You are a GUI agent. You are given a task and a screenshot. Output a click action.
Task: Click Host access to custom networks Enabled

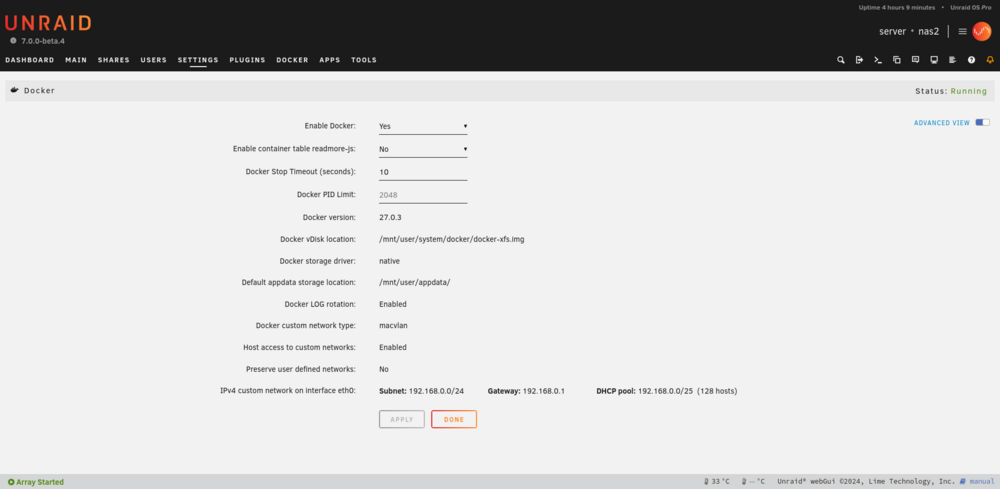(x=393, y=347)
